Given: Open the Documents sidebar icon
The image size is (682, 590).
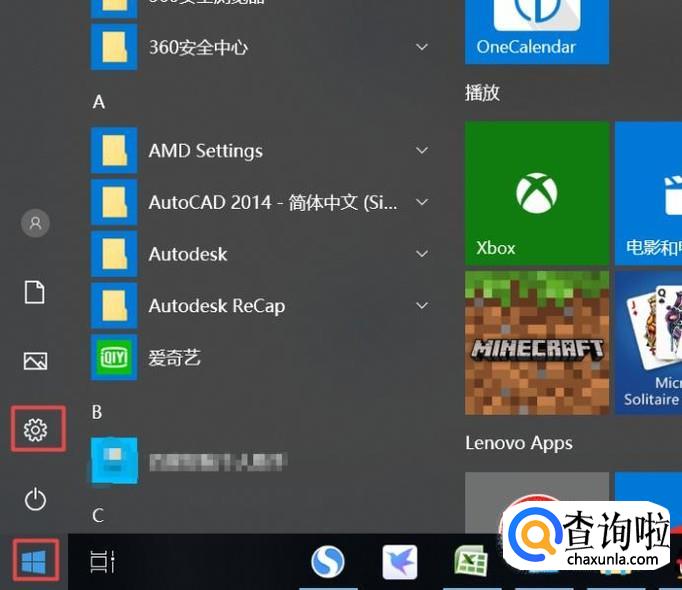Looking at the screenshot, I should 36,292.
